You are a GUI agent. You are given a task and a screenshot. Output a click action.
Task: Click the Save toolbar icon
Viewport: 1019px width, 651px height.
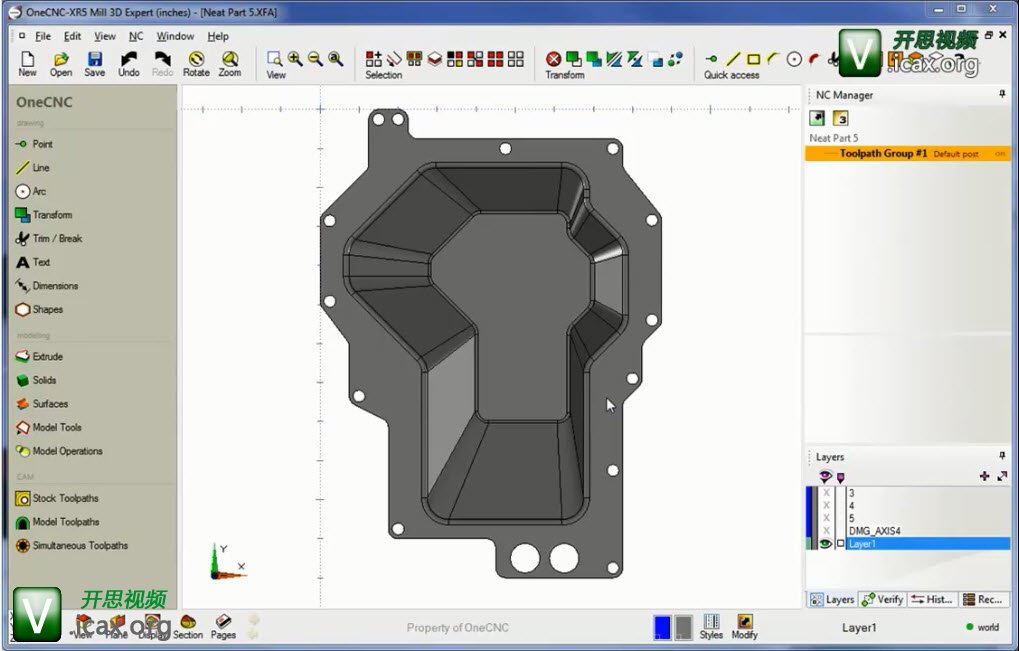pos(94,64)
